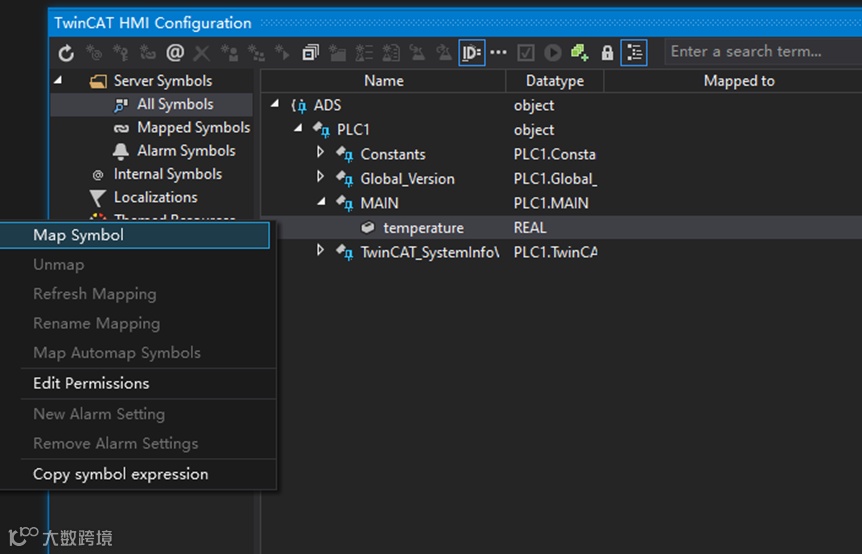This screenshot has width=862, height=554.
Task: Open Alarm Symbols in the sidebar
Action: [x=186, y=151]
